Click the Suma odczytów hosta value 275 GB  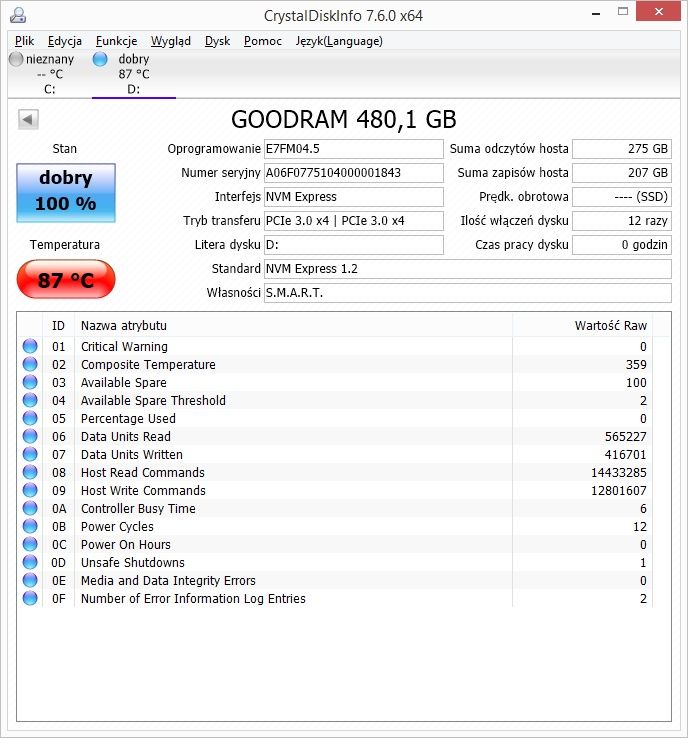tap(622, 149)
